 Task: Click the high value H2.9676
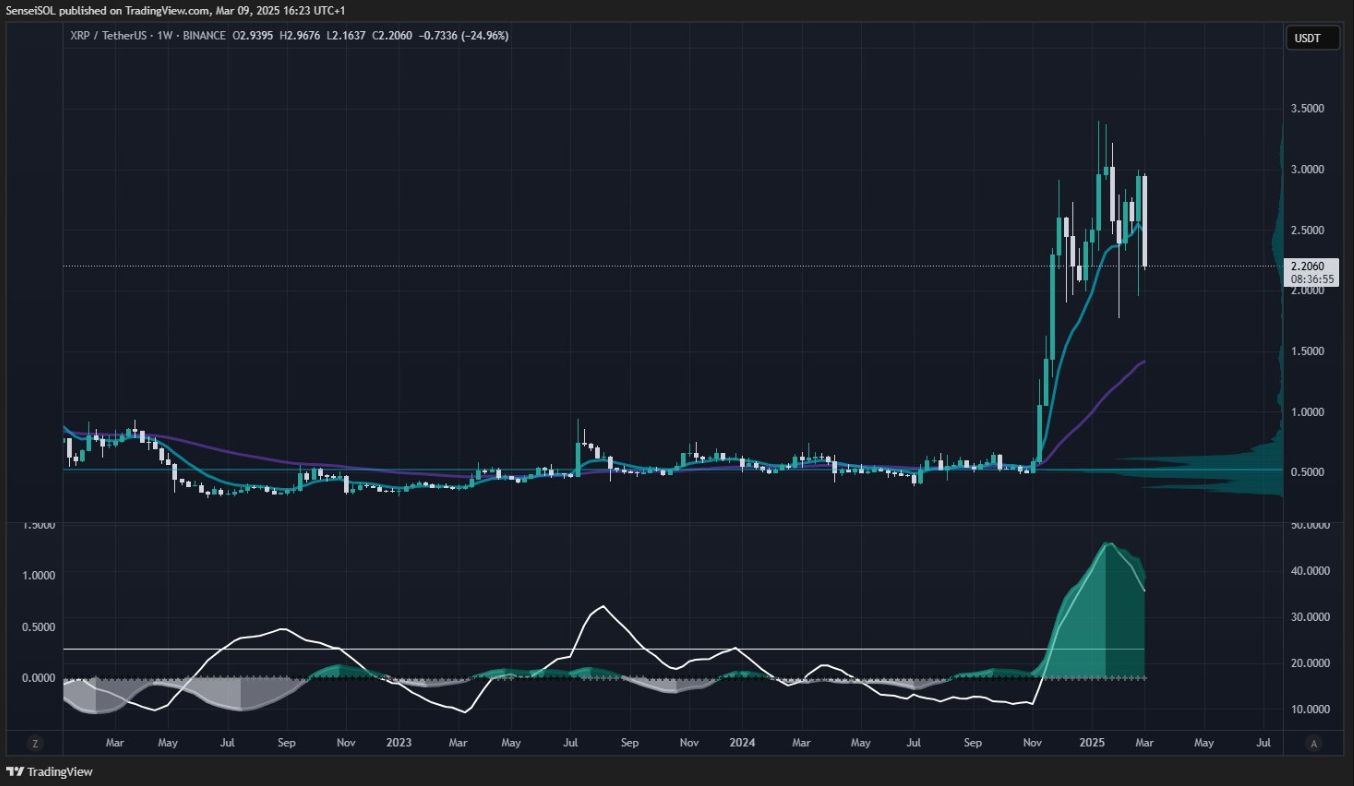pyautogui.click(x=300, y=36)
